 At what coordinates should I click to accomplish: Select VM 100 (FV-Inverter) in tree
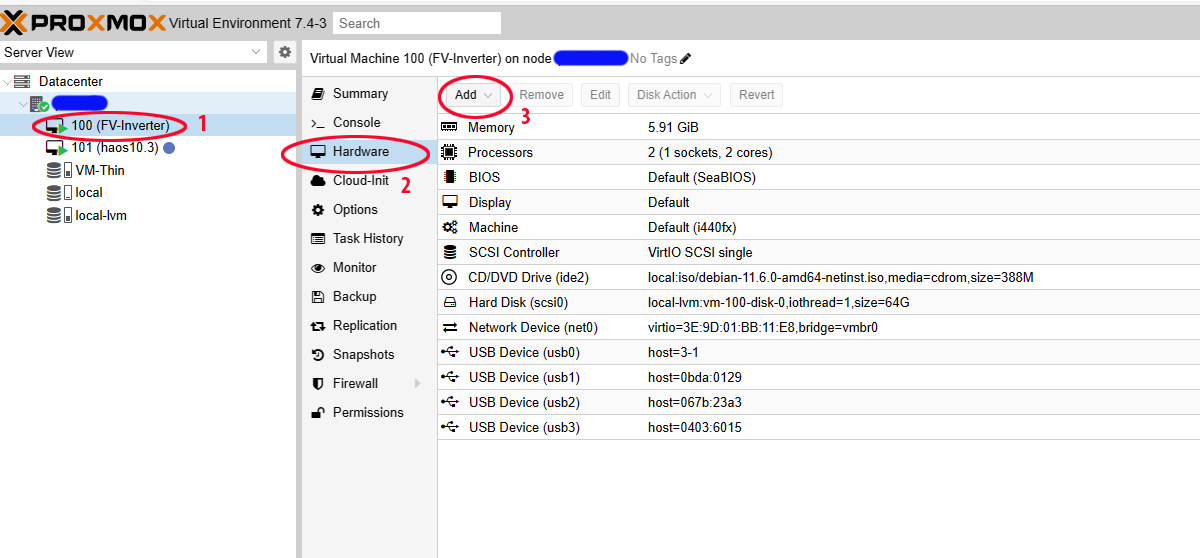[120, 126]
